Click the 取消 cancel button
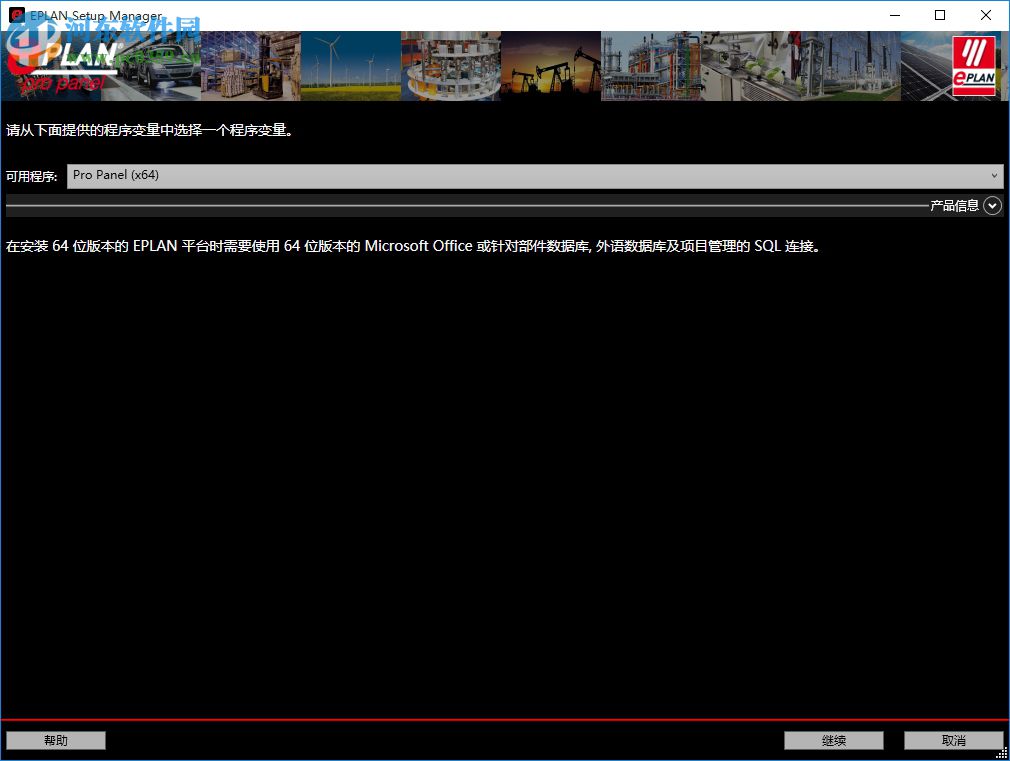Image resolution: width=1010 pixels, height=761 pixels. (953, 740)
